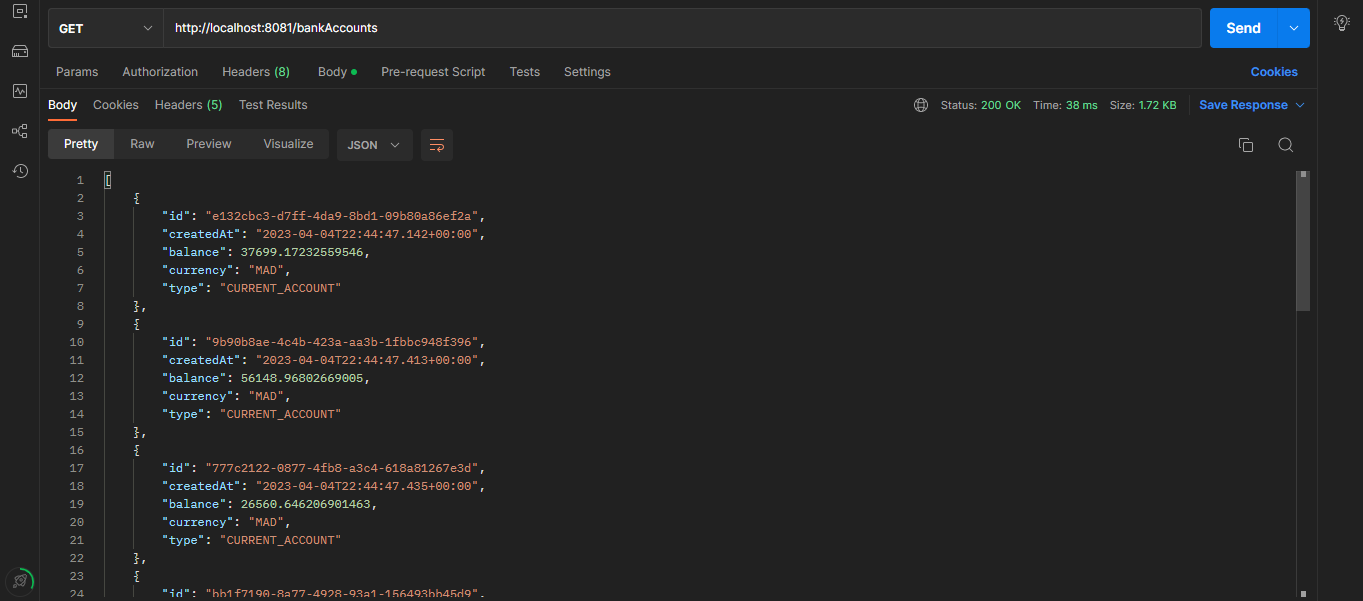Switch to the Tests tab
Viewport: 1363px width, 601px height.
524,71
